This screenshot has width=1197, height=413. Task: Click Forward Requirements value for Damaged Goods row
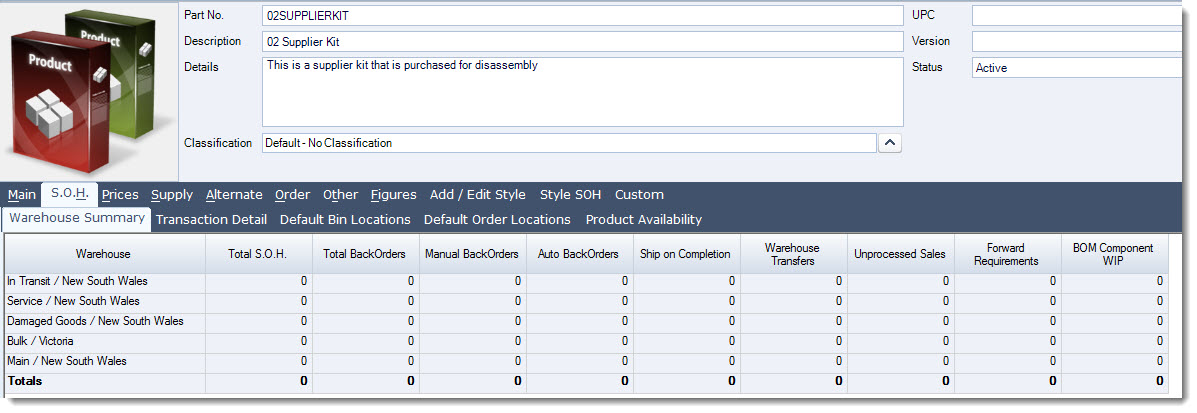[x=1007, y=321]
